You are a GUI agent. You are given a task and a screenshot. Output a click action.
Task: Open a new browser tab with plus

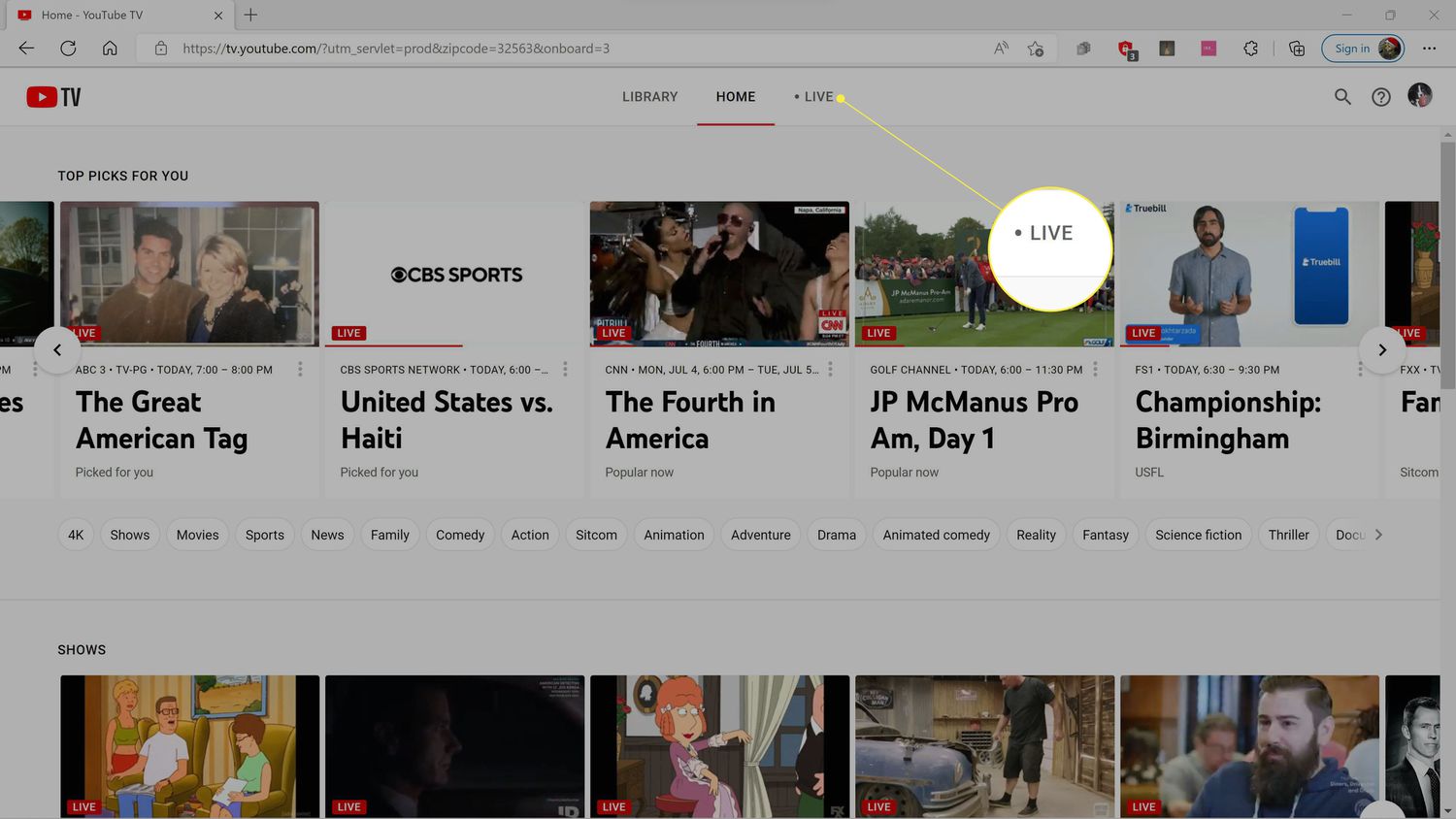[250, 15]
